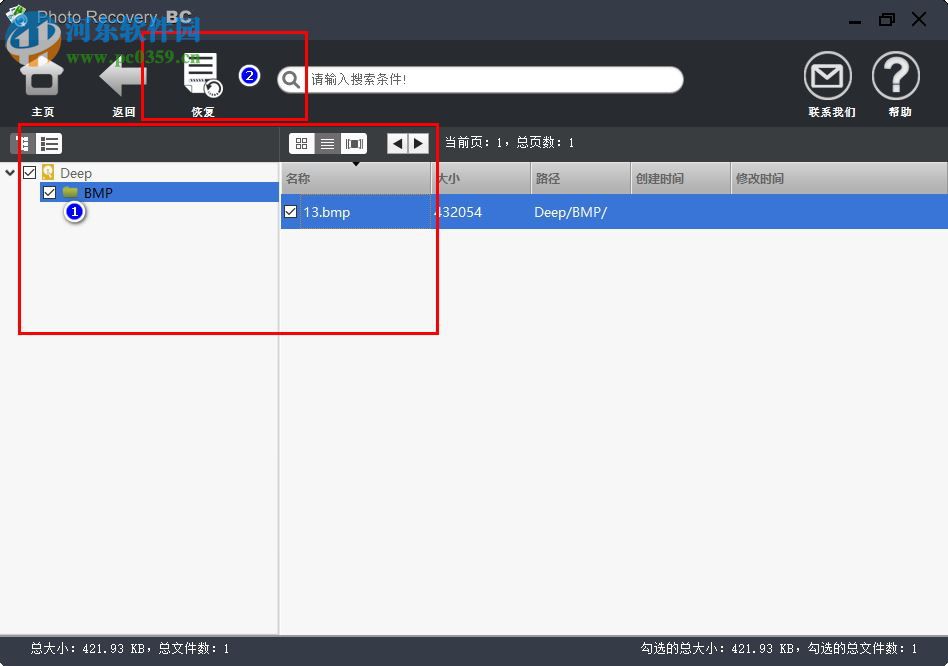Uncheck the Deep folder checkbox
This screenshot has height=666, width=948.
pyautogui.click(x=29, y=172)
